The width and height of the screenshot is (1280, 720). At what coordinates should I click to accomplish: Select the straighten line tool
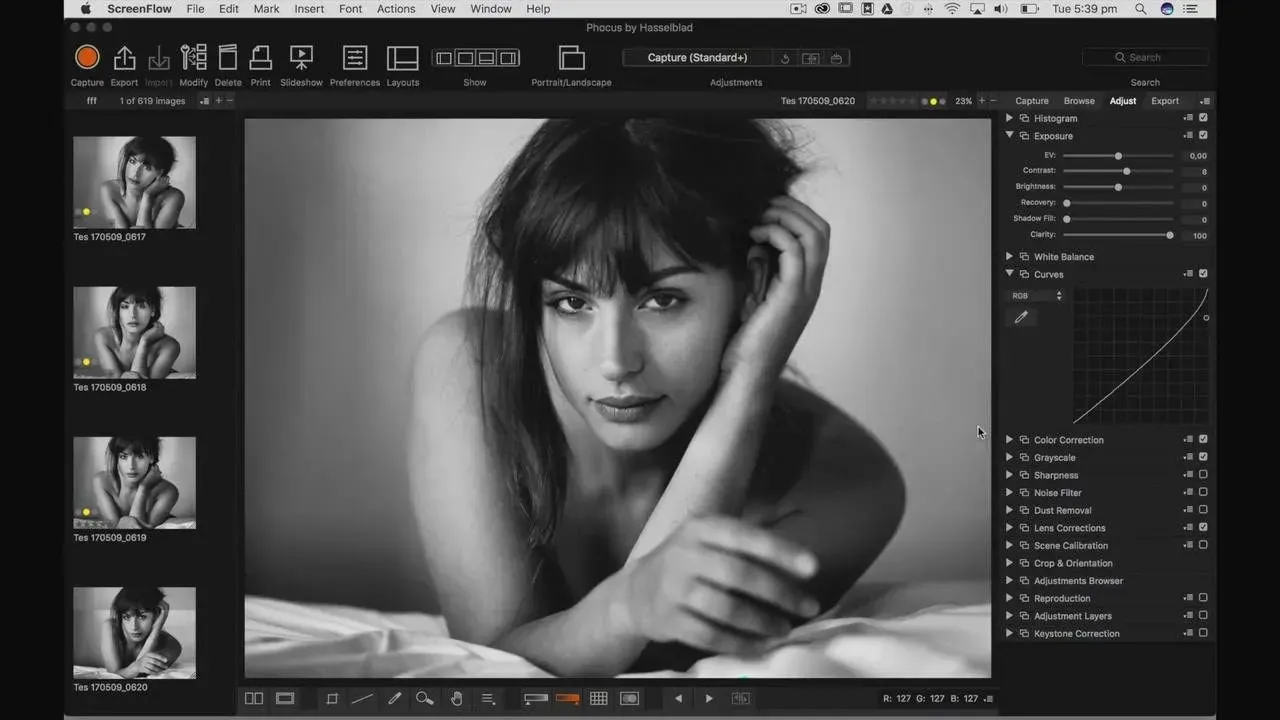click(x=362, y=698)
